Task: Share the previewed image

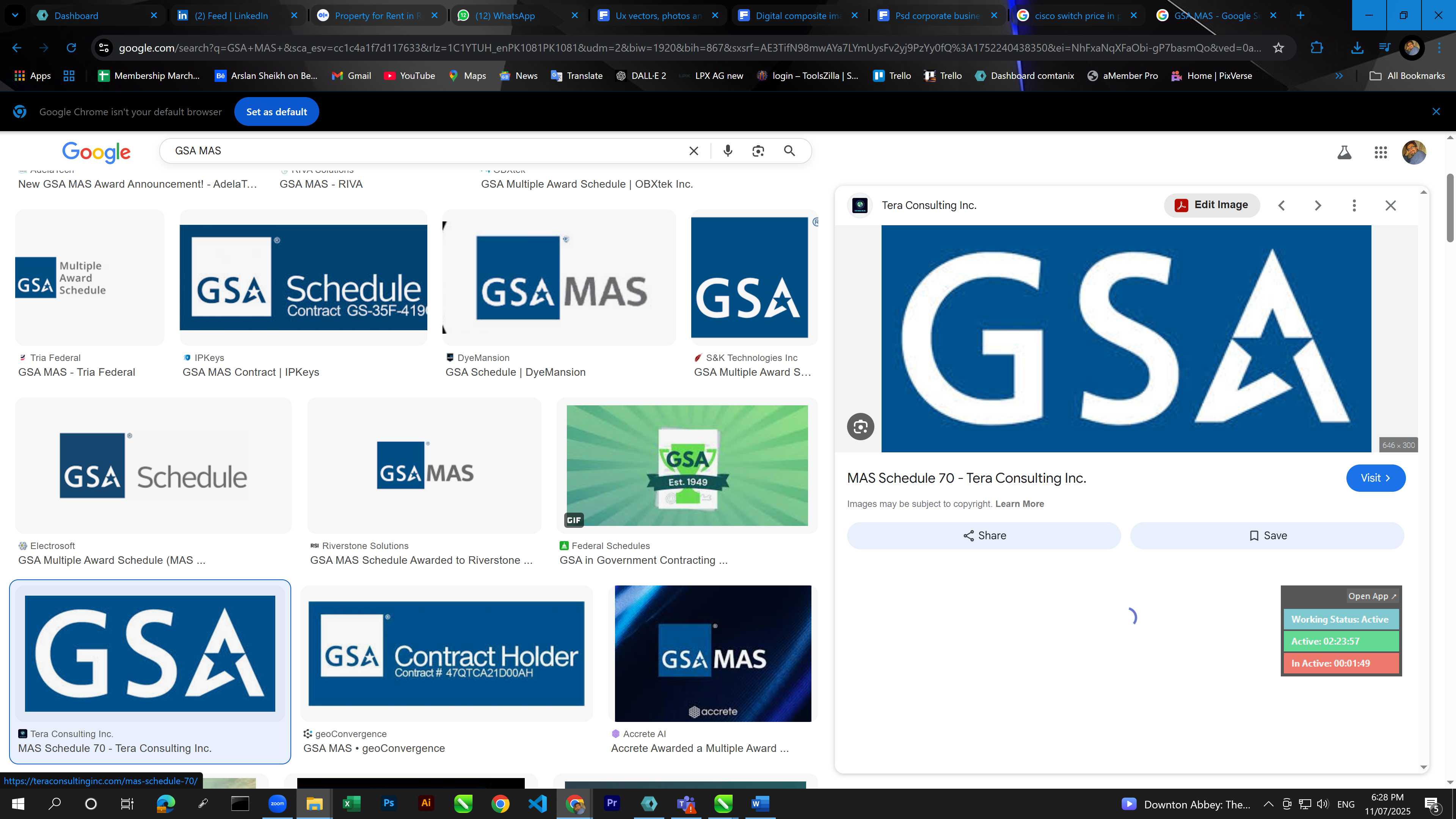Action: [x=984, y=536]
